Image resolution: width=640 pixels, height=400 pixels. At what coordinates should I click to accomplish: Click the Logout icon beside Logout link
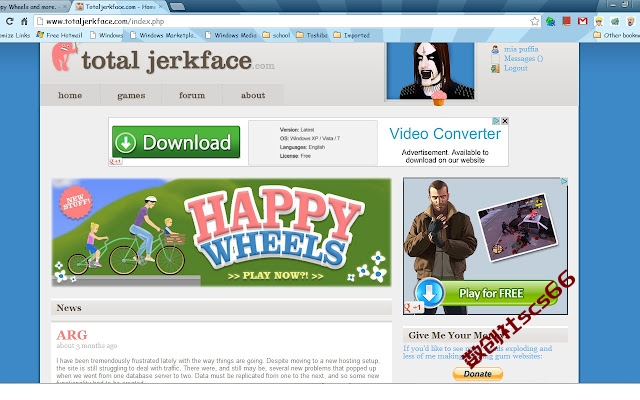[495, 68]
